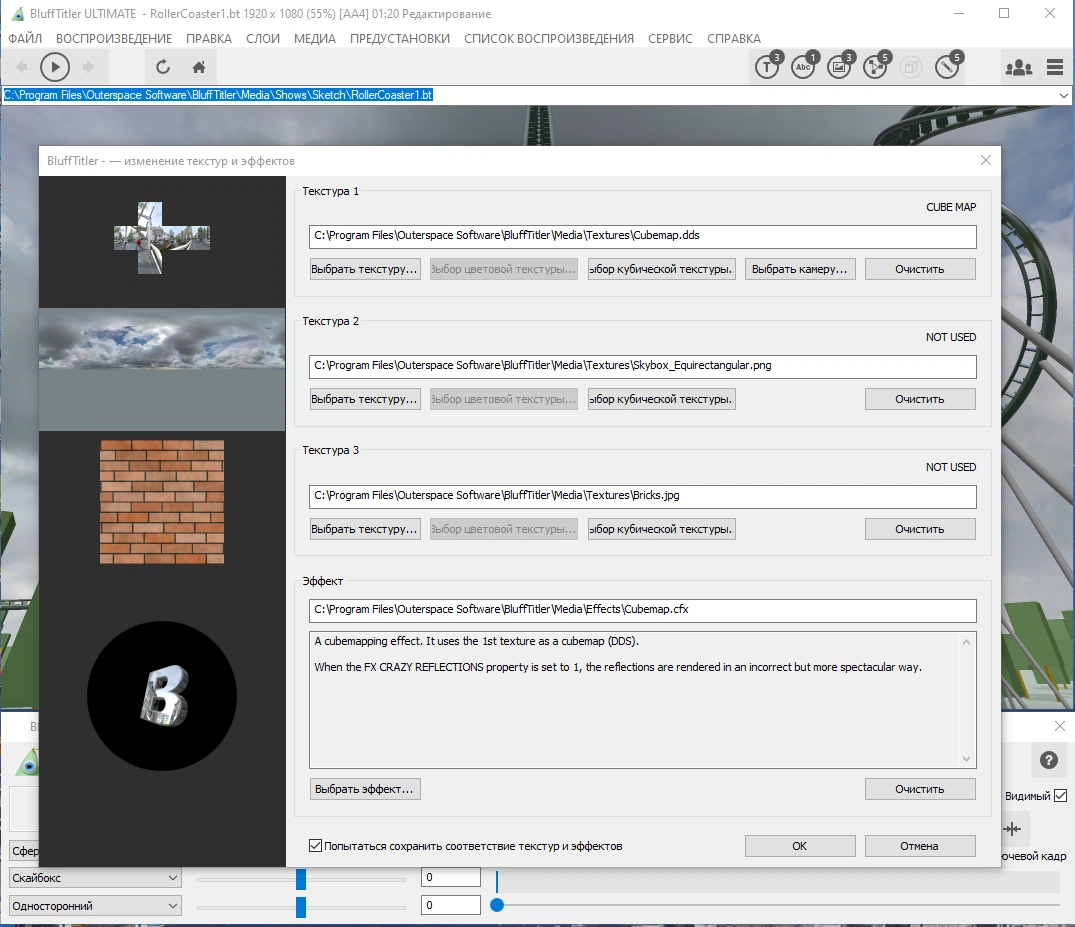Open the sketch/line layers icon
The image size is (1075, 927).
[948, 66]
